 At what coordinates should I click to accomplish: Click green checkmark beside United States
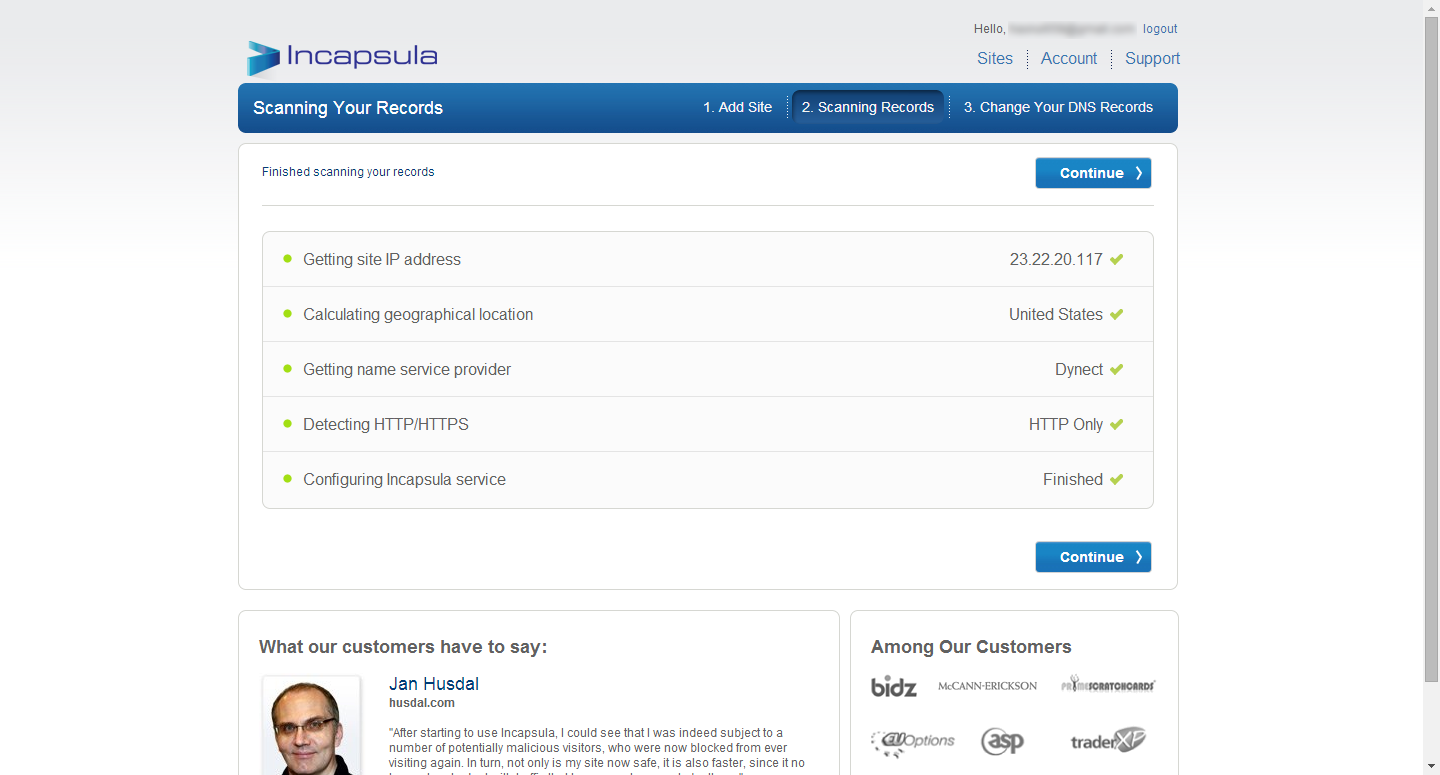coord(1116,315)
